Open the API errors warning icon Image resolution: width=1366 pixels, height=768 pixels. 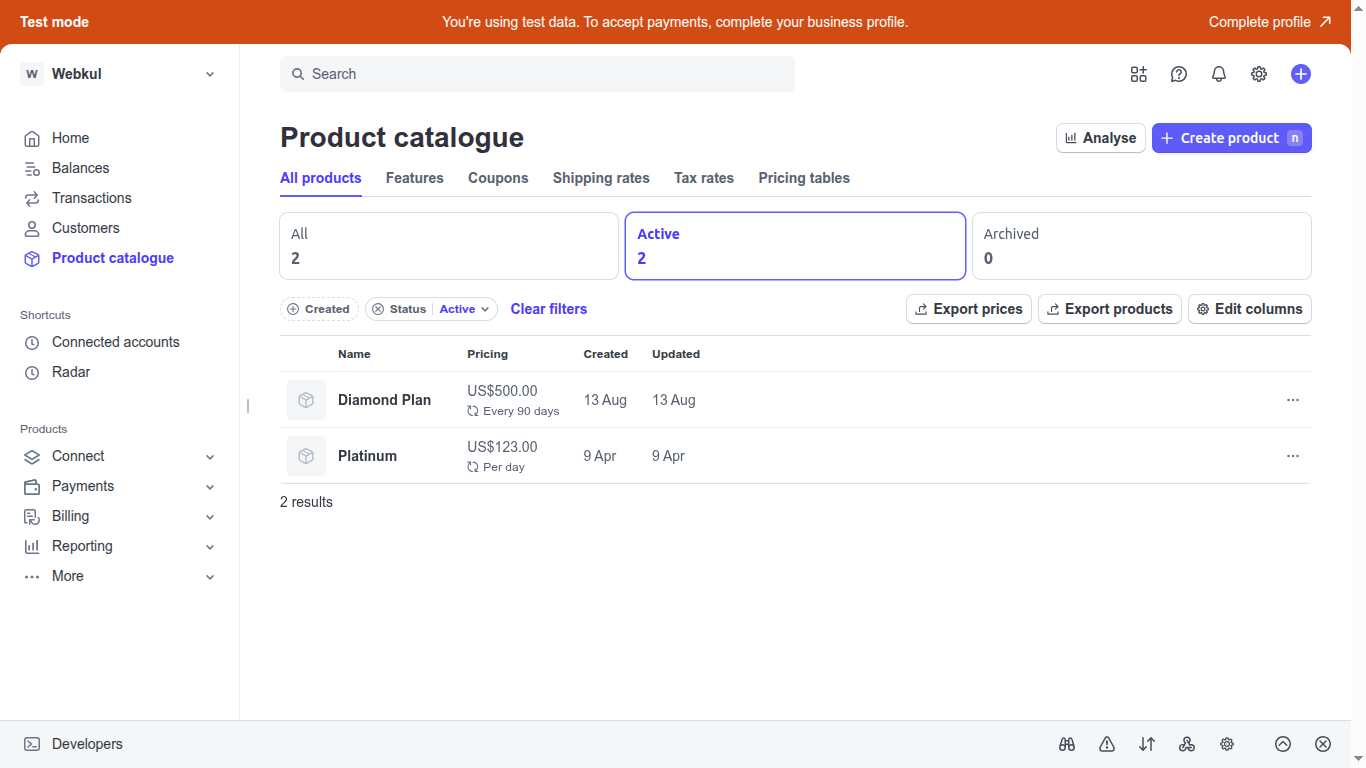tap(1106, 744)
